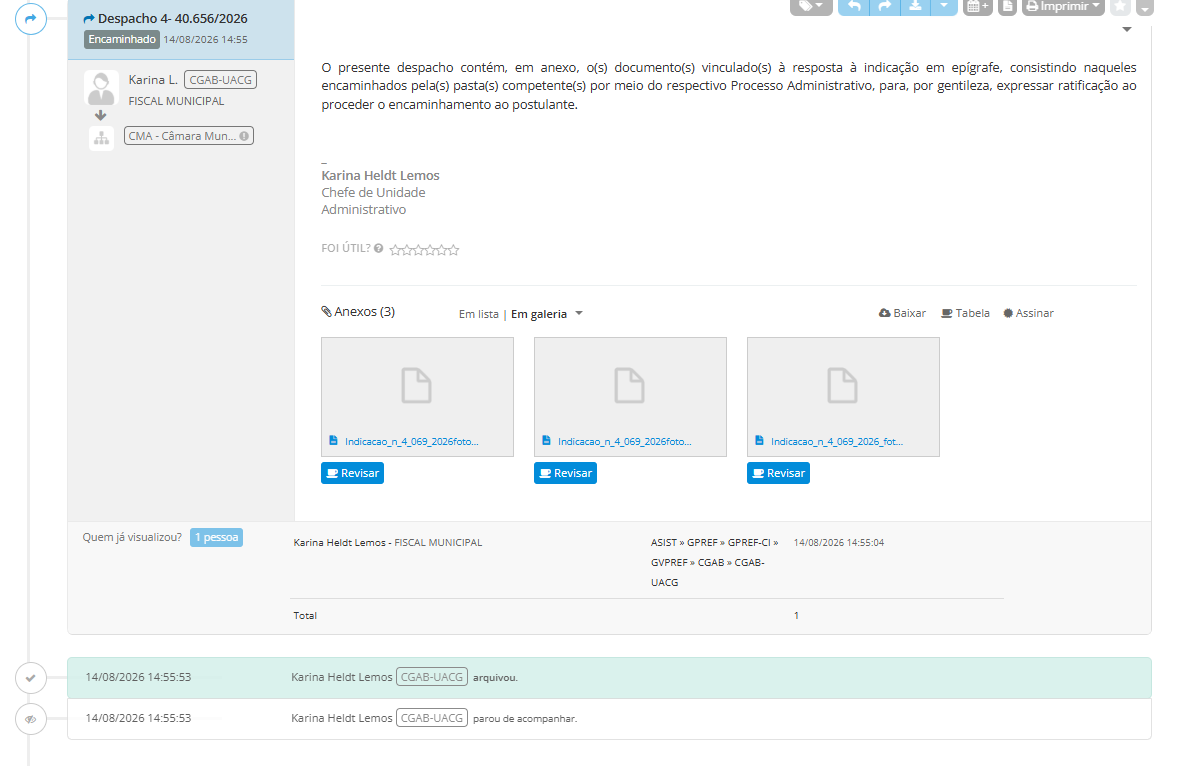Open second Indicacao_n_4_069_2026foto file link

tap(624, 442)
